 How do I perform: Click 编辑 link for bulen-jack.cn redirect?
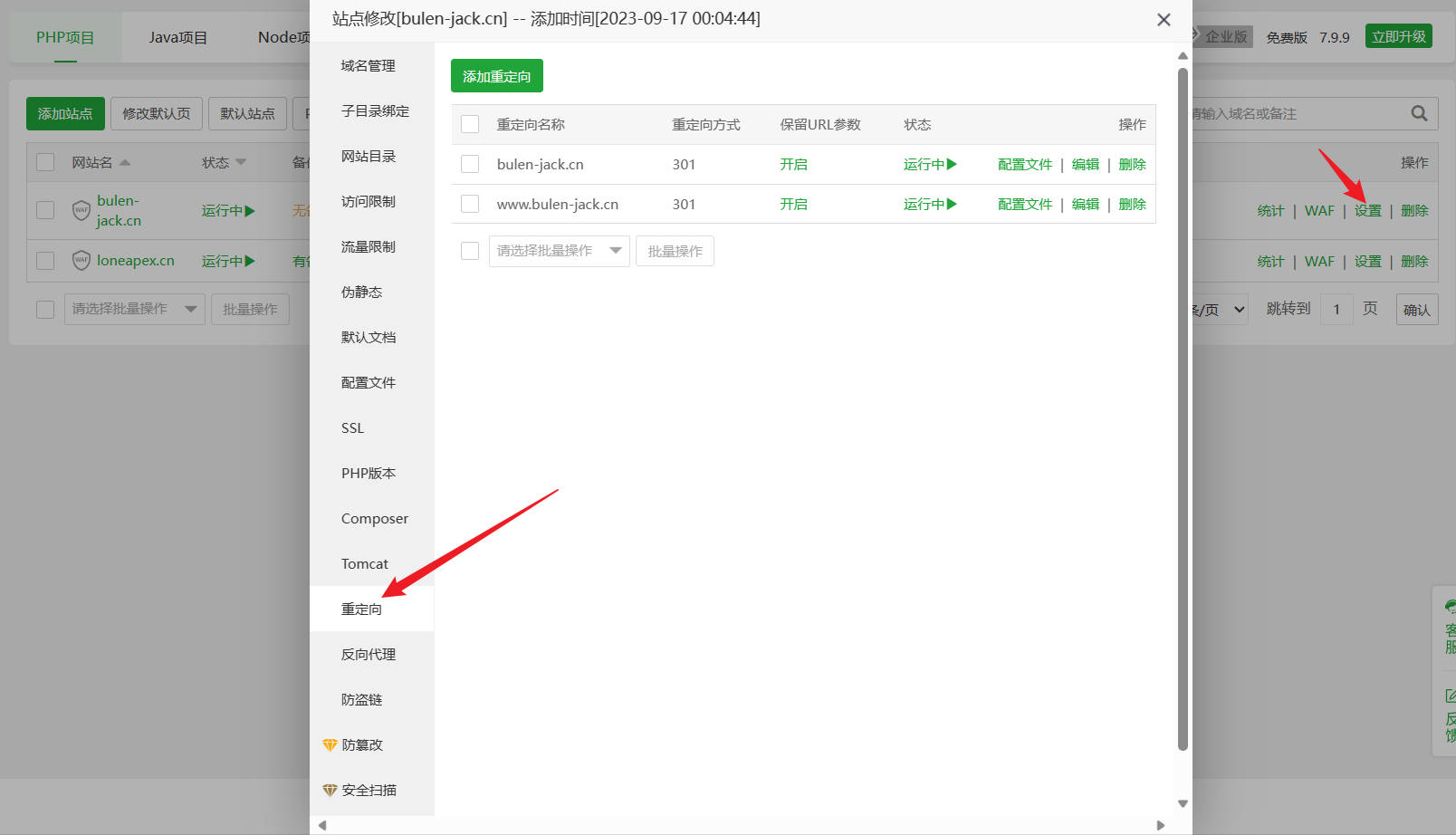point(1085,164)
